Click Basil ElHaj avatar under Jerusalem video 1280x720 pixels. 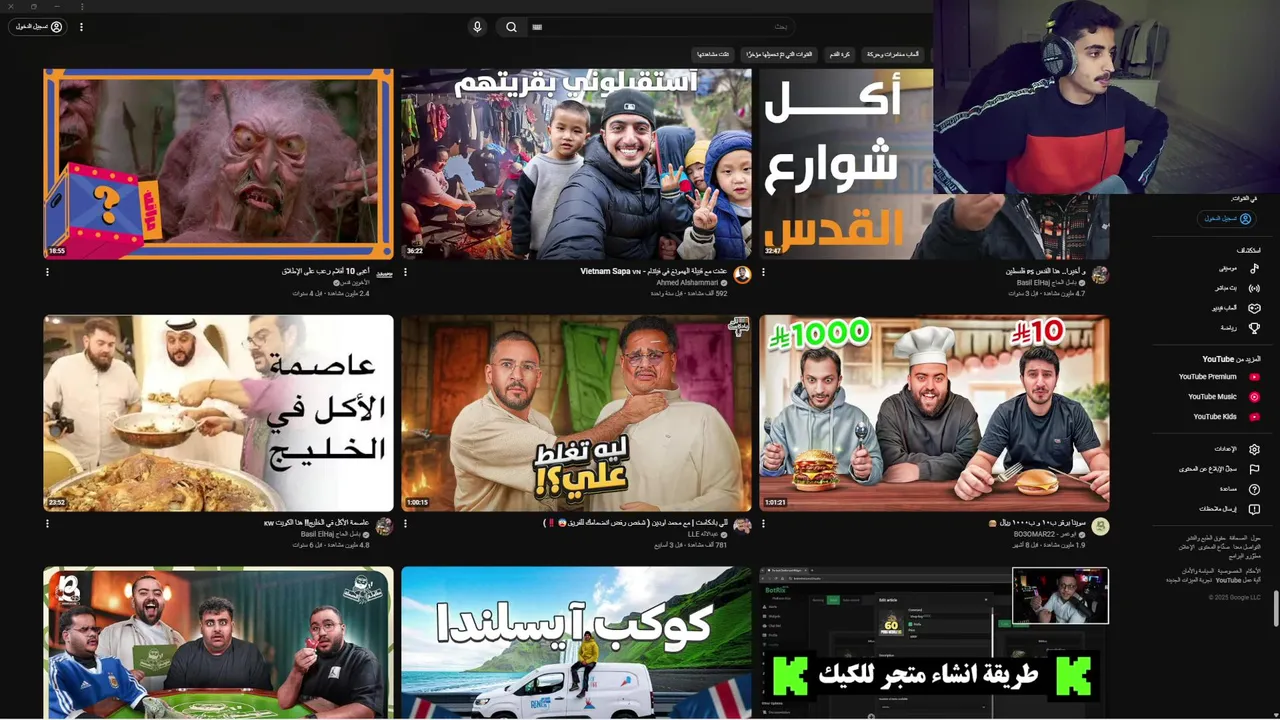click(x=1100, y=275)
